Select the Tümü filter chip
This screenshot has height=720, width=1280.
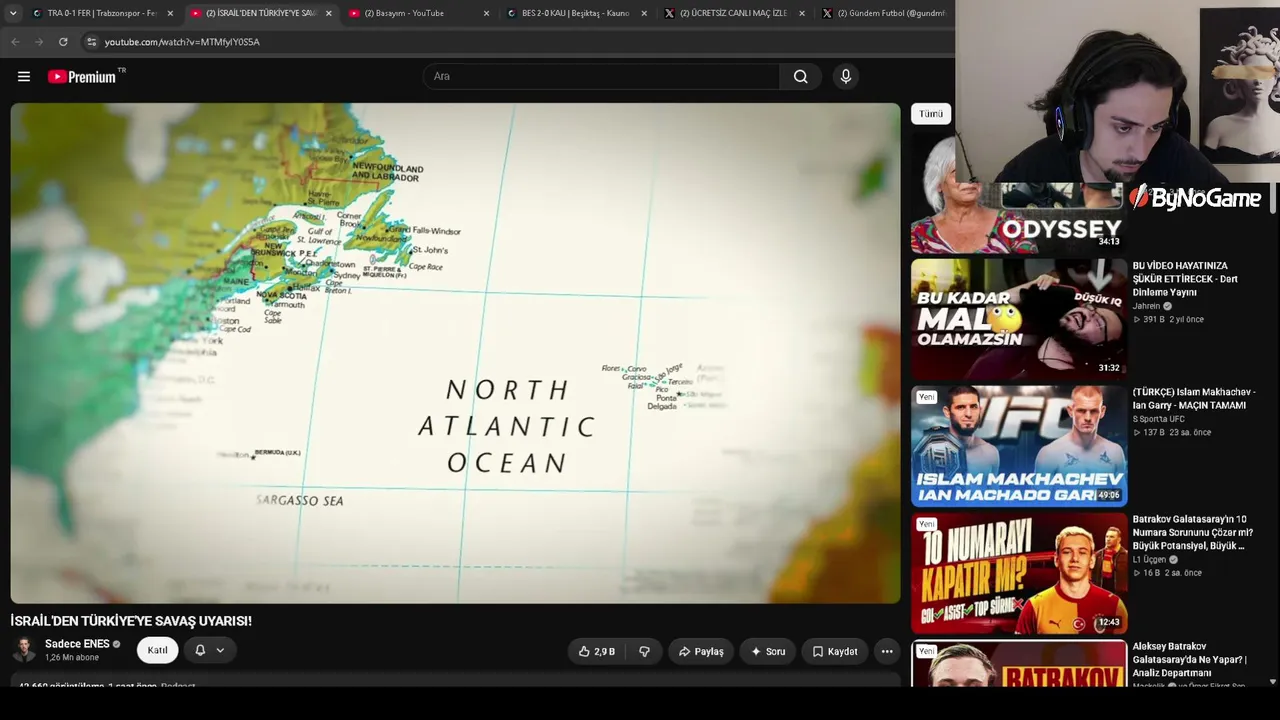coord(931,114)
